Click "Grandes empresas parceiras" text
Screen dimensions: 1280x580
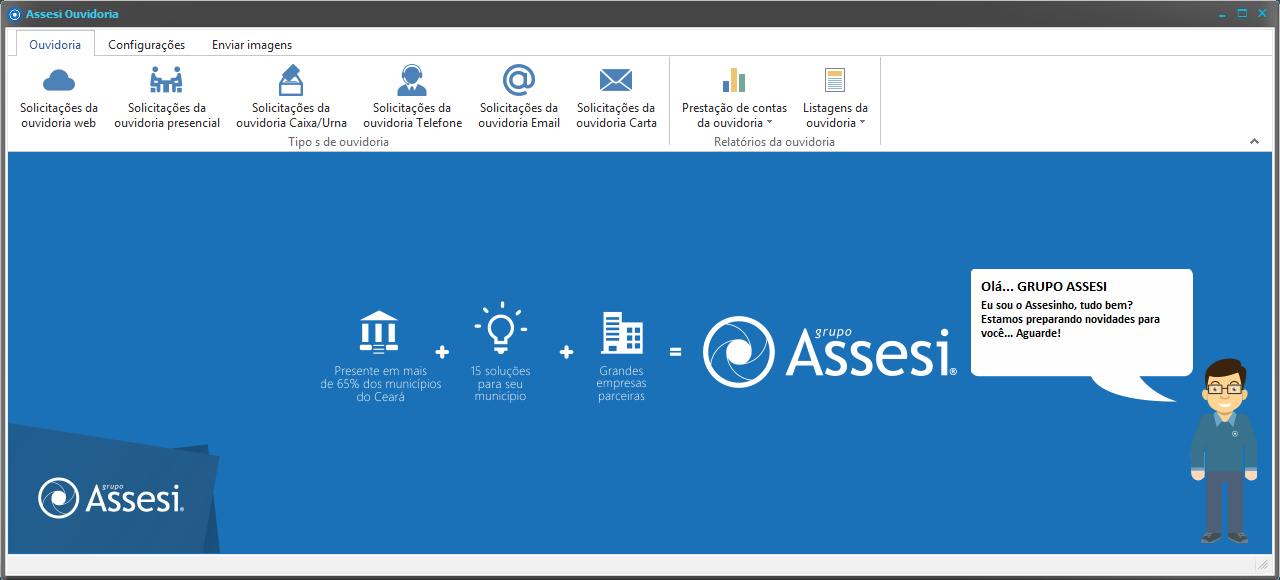pyautogui.click(x=622, y=384)
